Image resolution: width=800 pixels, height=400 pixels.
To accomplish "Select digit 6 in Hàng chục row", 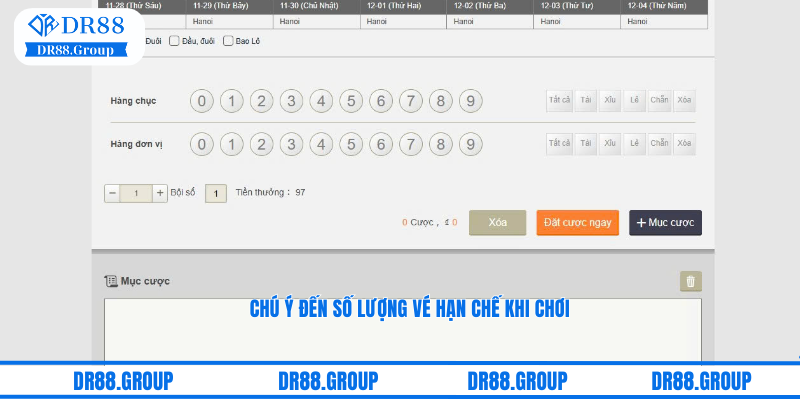I will click(381, 101).
